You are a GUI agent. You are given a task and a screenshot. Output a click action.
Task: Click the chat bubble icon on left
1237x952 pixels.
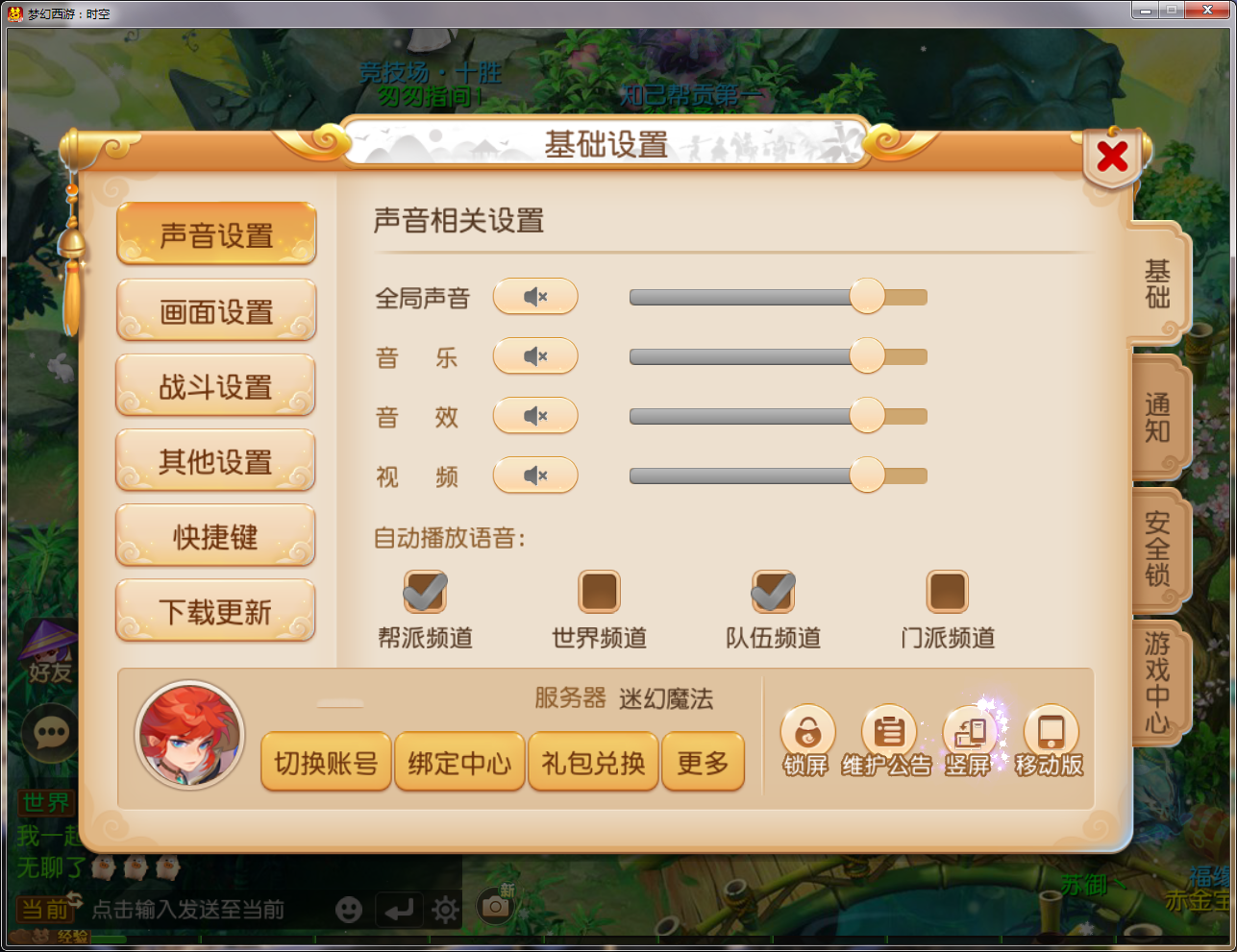(x=50, y=734)
